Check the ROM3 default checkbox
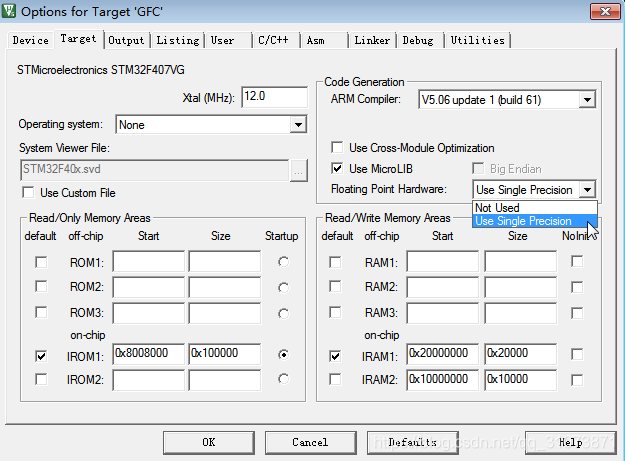The height and width of the screenshot is (461, 625). pos(41,312)
